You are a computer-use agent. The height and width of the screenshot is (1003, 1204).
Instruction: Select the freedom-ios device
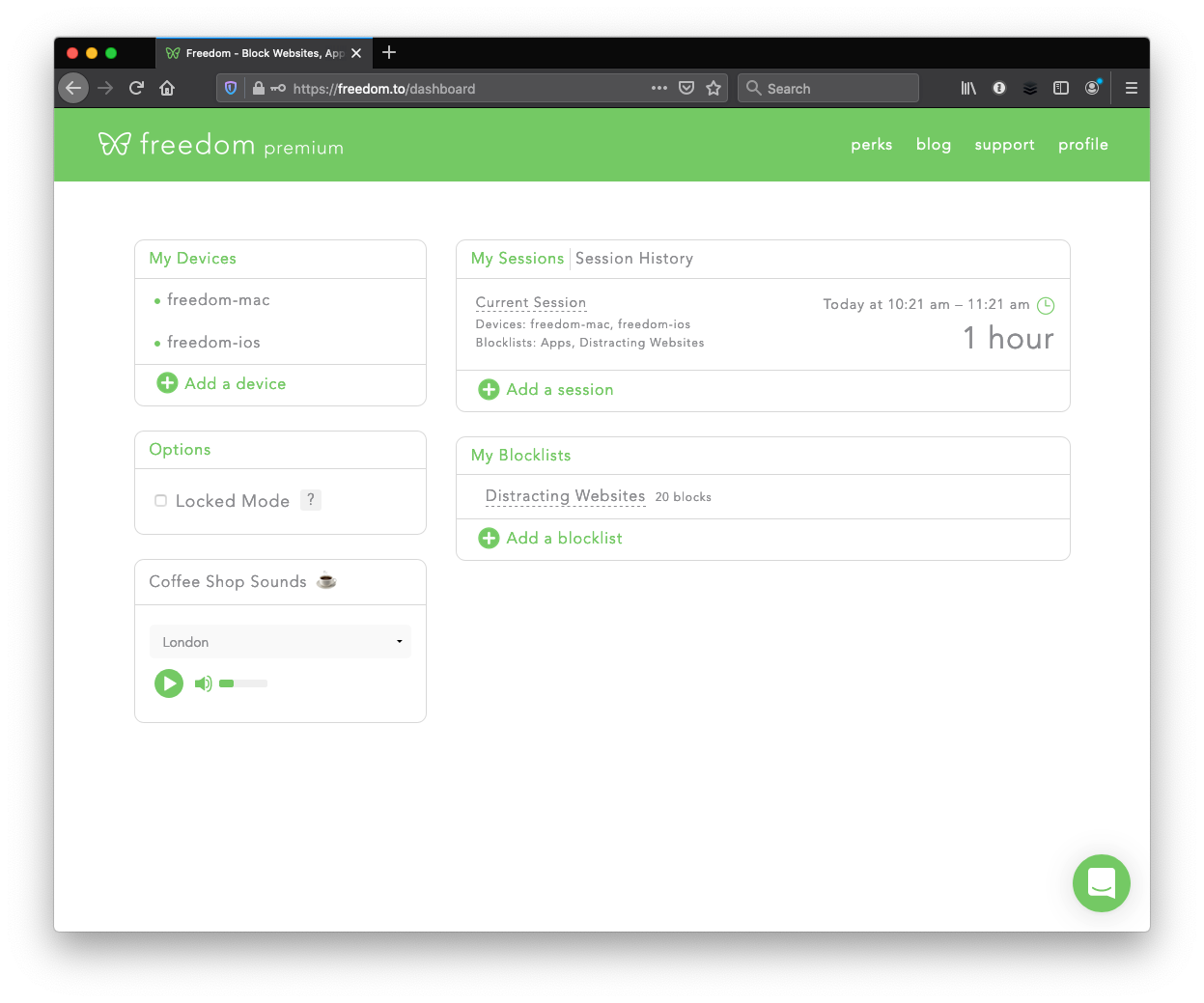coord(213,342)
